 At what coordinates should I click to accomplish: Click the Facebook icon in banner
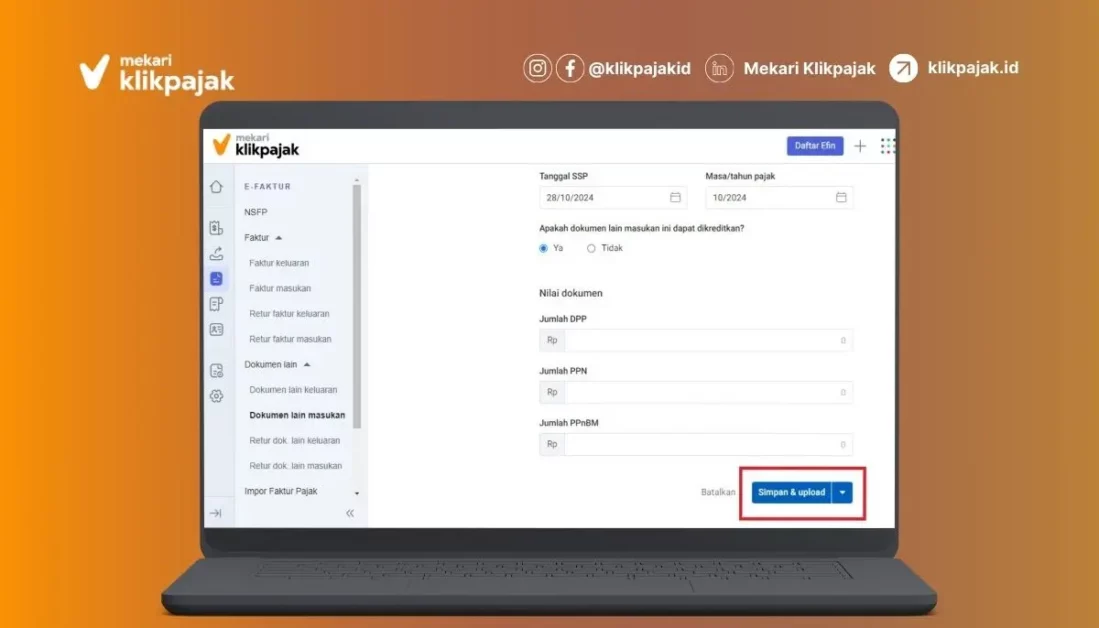[x=570, y=68]
